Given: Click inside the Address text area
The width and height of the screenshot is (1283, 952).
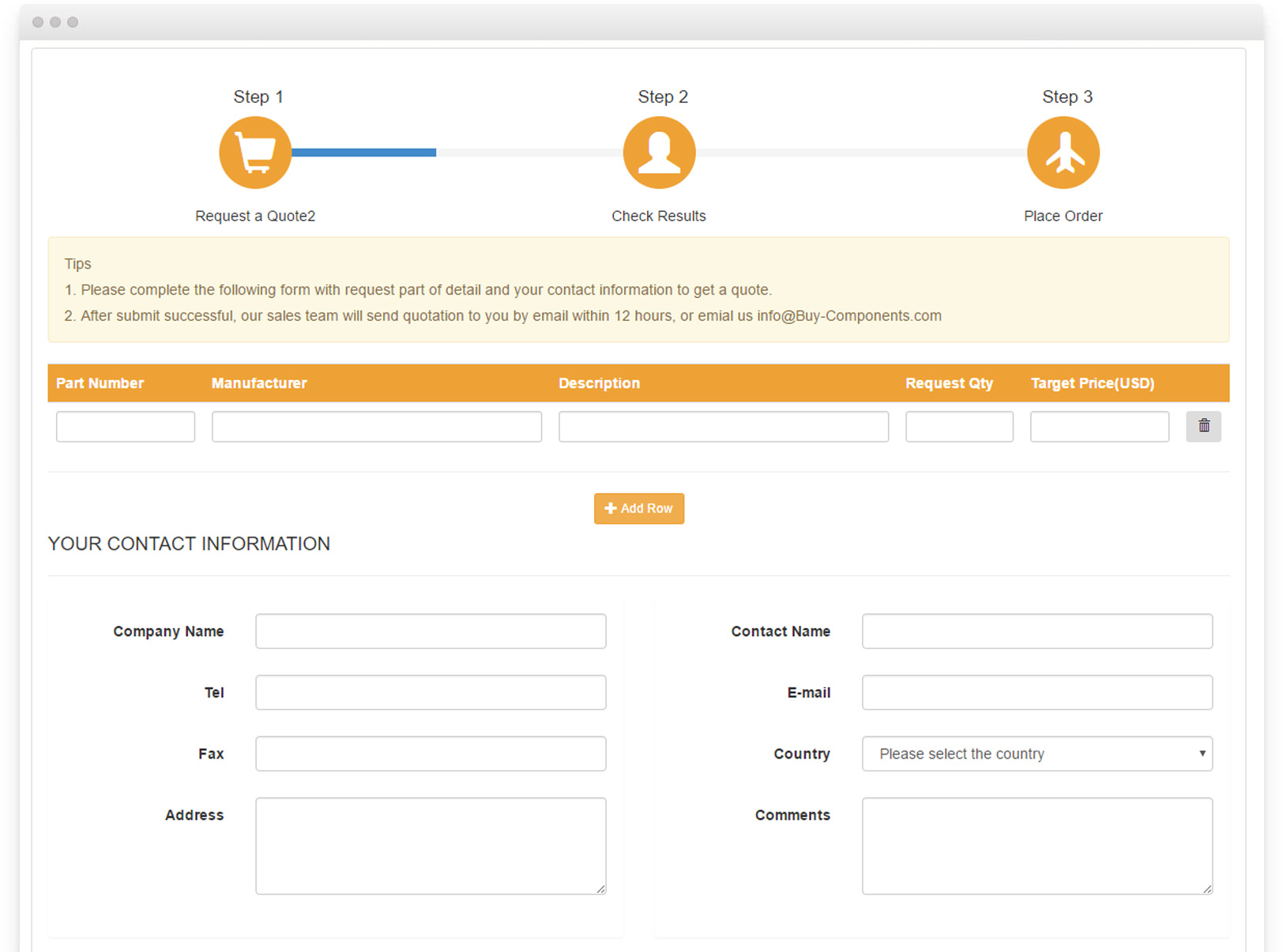Looking at the screenshot, I should click(431, 846).
